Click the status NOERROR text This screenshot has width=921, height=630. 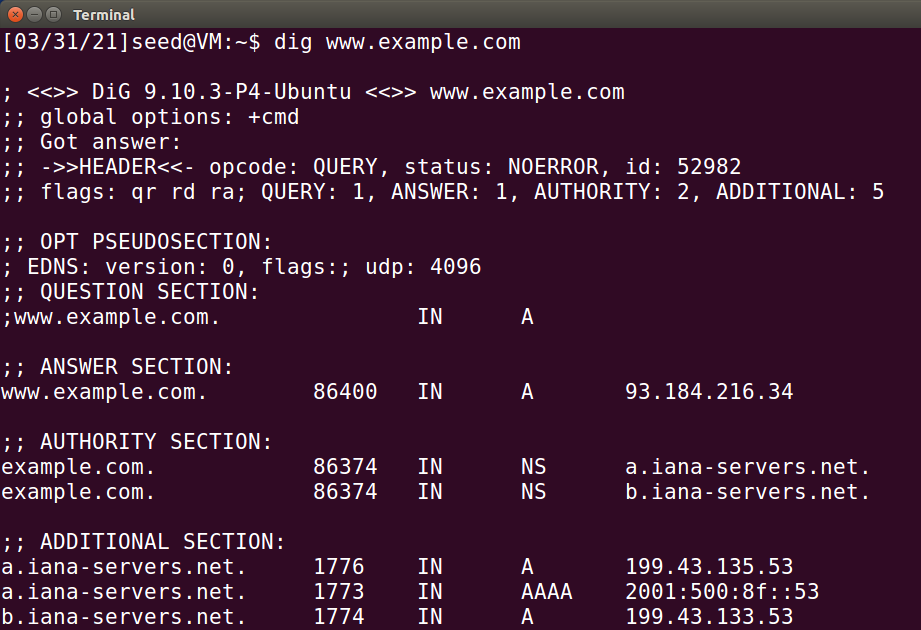coord(553,167)
